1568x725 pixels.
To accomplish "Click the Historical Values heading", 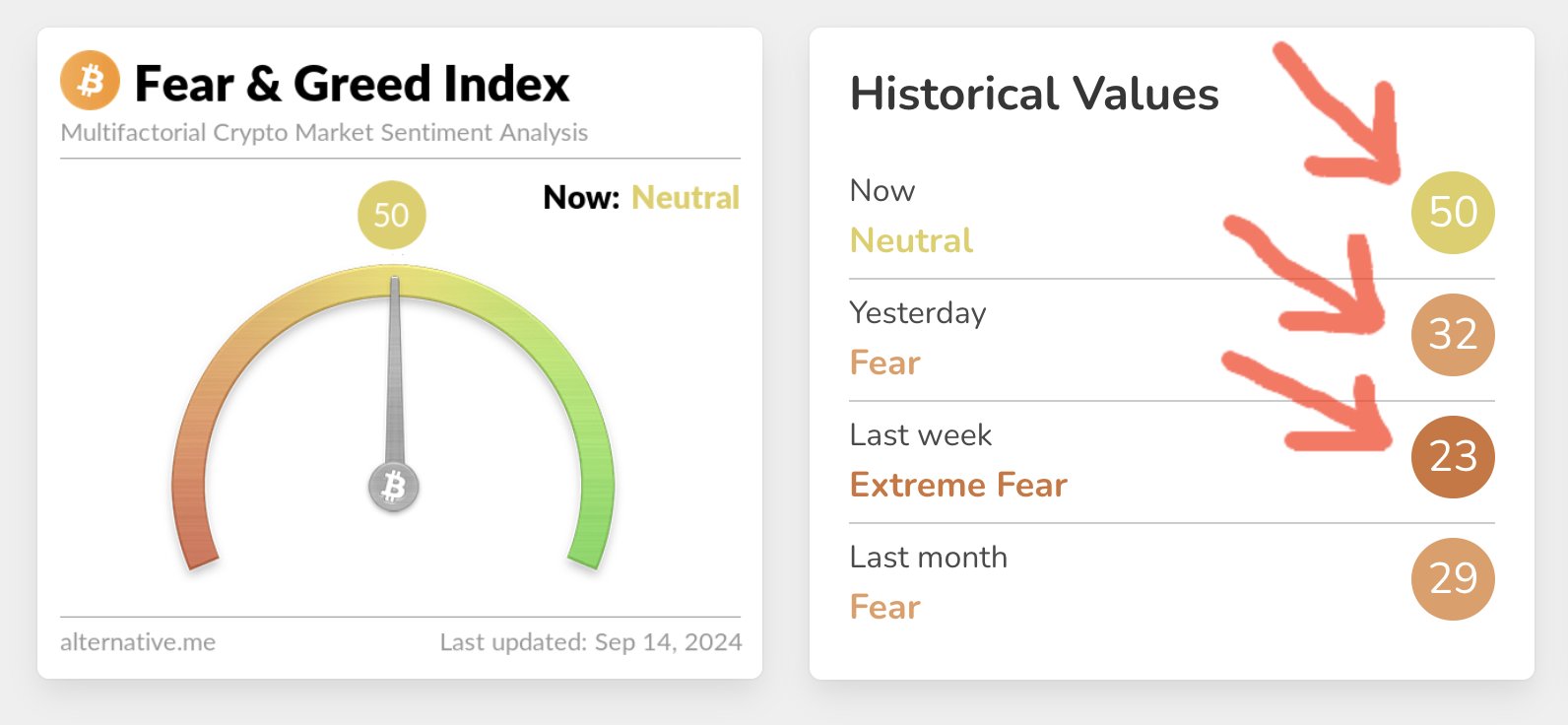I will point(1034,95).
